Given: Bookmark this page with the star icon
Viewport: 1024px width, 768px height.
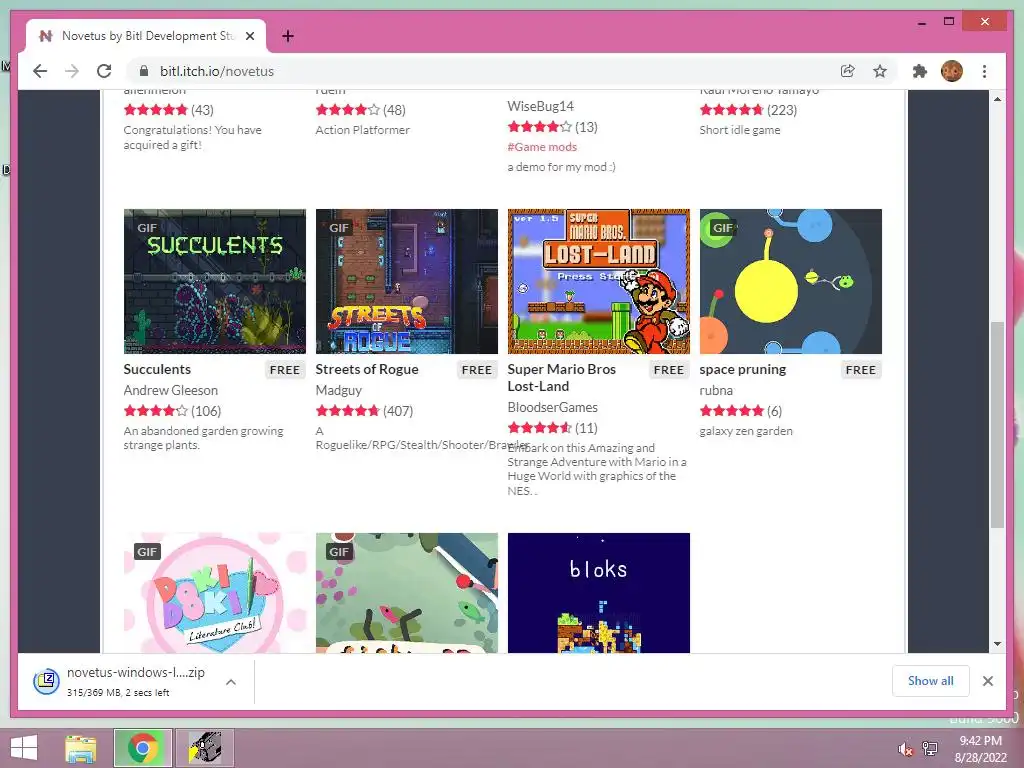Looking at the screenshot, I should click(x=880, y=71).
